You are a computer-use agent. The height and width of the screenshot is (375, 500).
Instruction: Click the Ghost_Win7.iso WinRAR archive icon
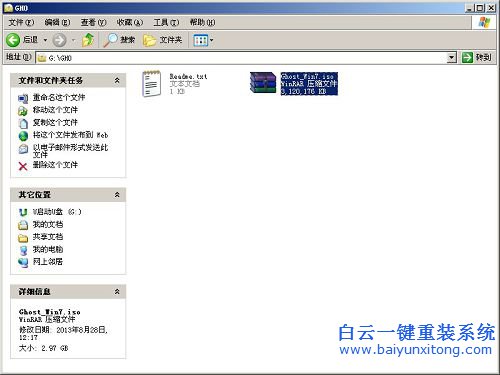point(263,83)
